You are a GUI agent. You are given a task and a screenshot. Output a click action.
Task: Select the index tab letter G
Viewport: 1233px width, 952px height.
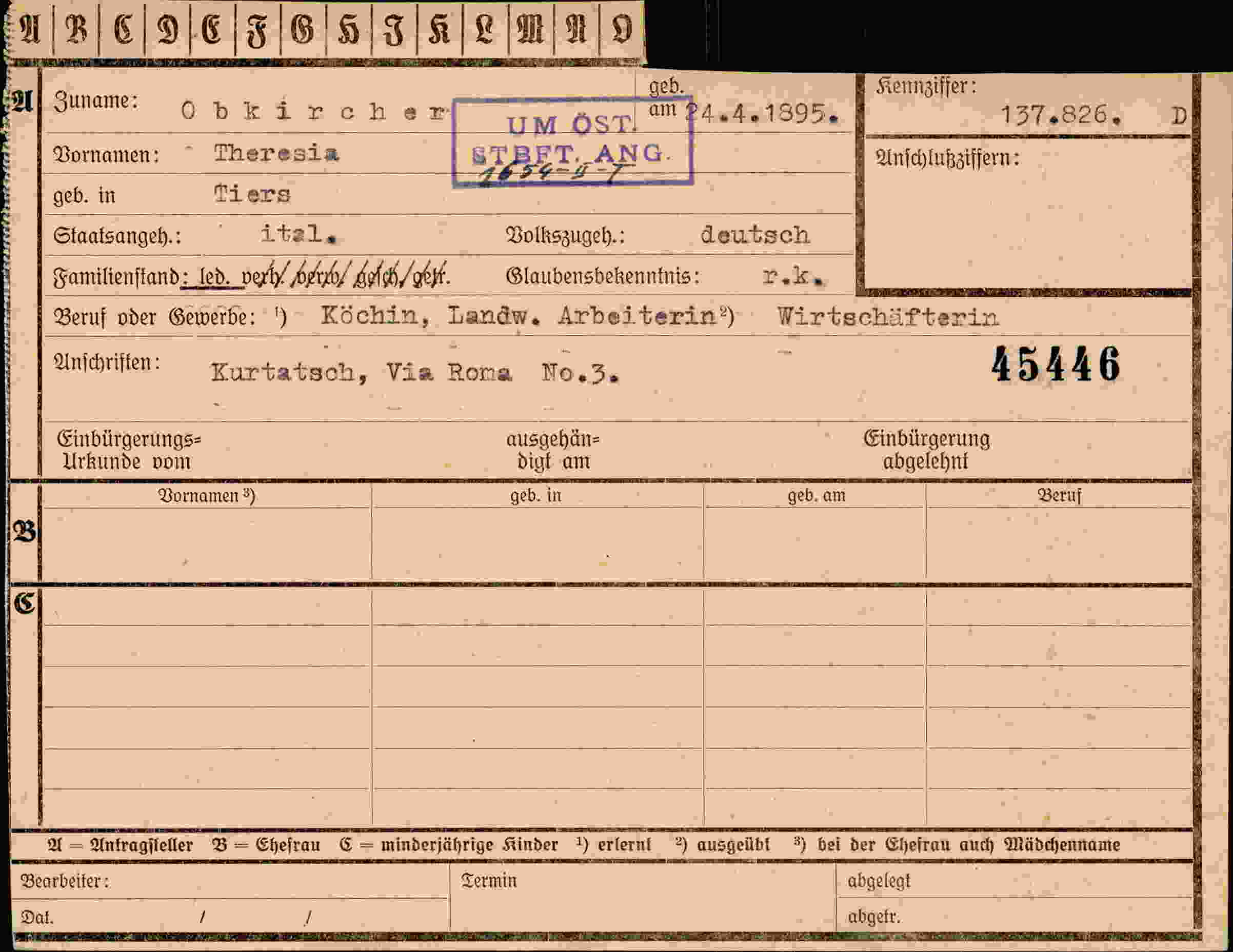(302, 28)
